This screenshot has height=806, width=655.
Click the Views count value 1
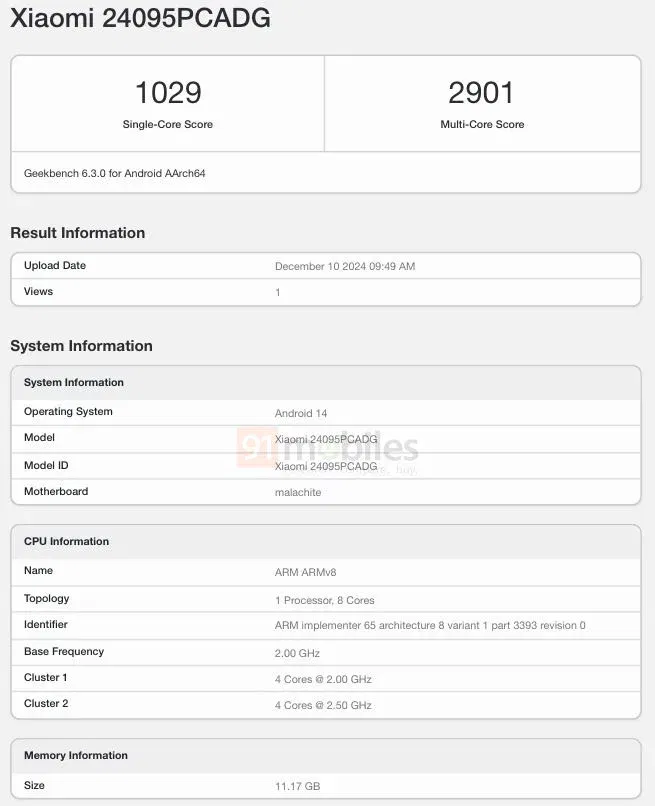click(278, 292)
